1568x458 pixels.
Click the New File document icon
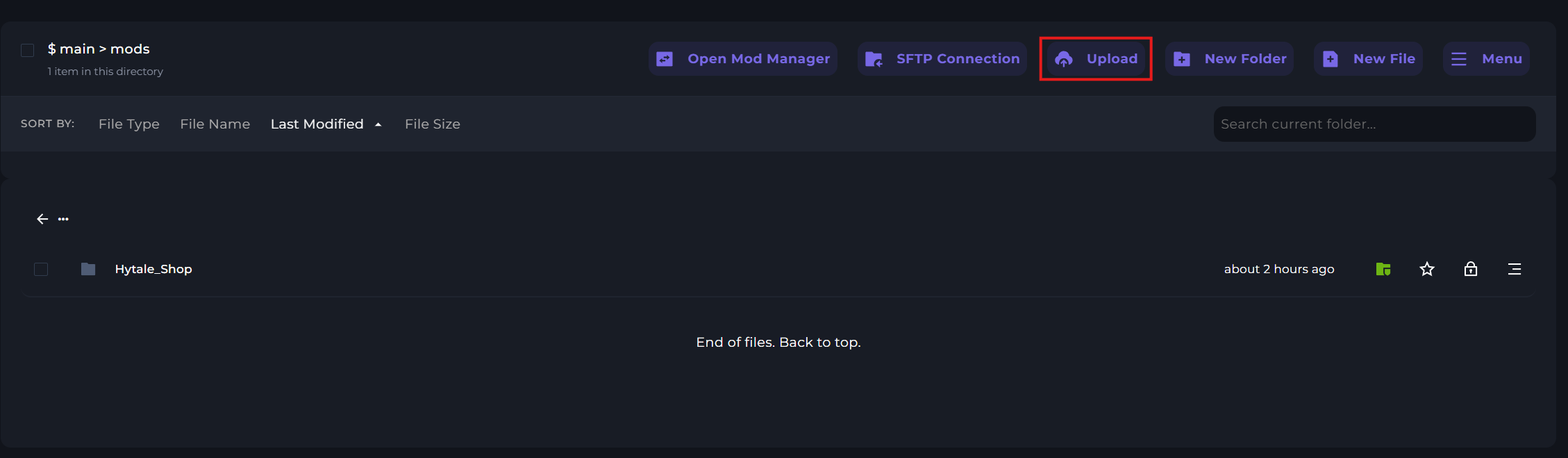[1330, 60]
